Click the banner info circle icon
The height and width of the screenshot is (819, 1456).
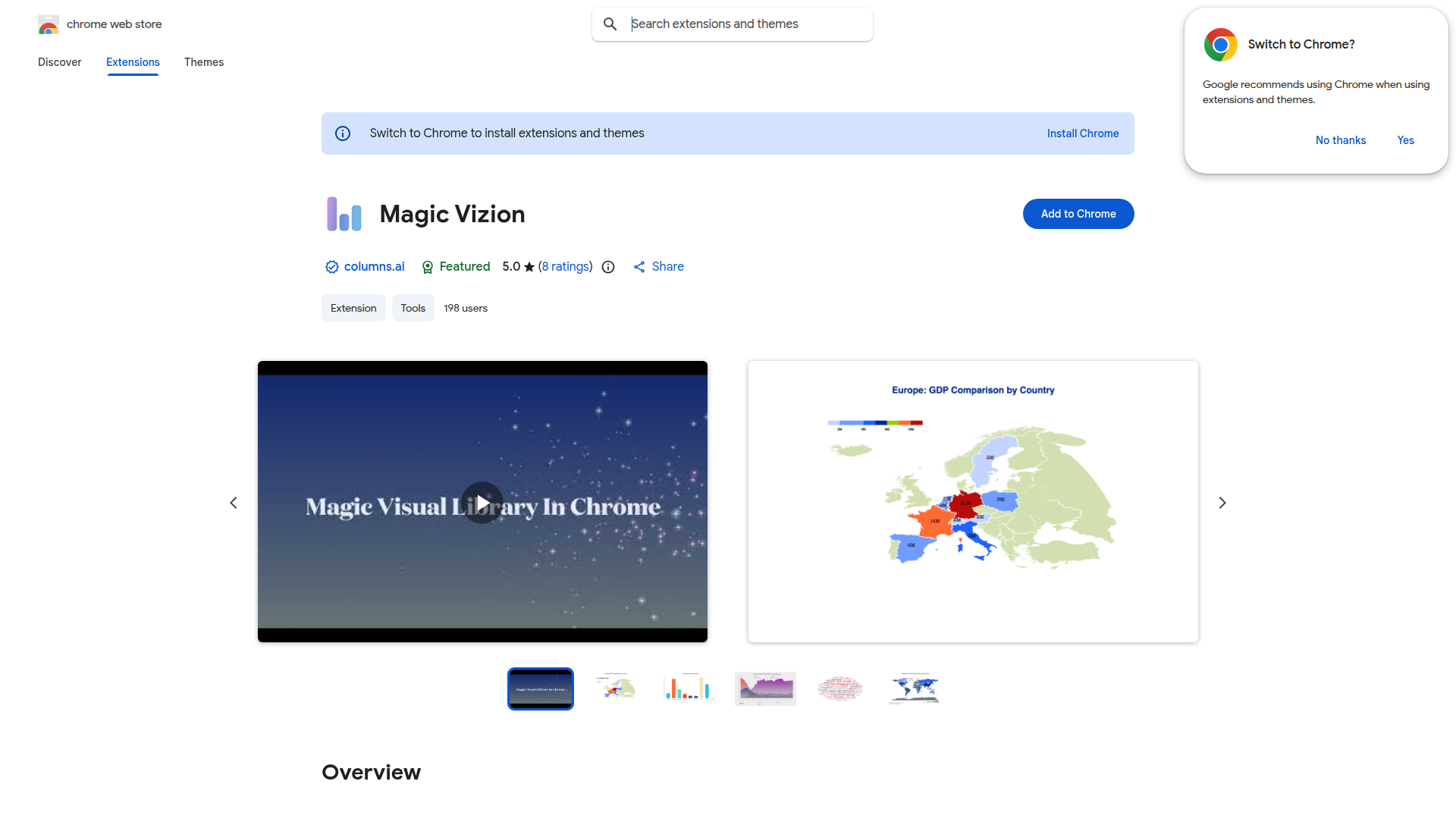tap(343, 133)
